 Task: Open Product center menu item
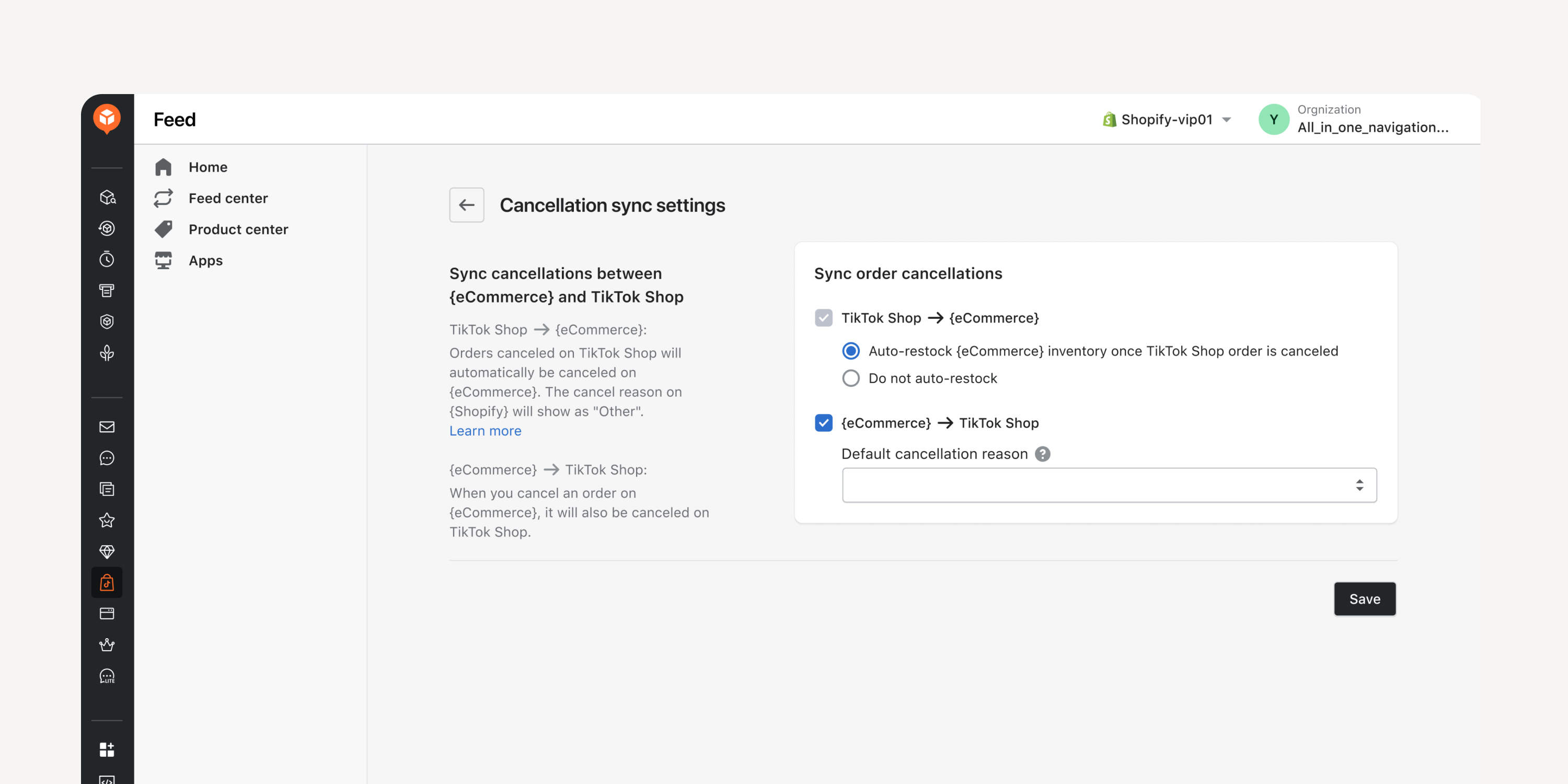pos(238,229)
